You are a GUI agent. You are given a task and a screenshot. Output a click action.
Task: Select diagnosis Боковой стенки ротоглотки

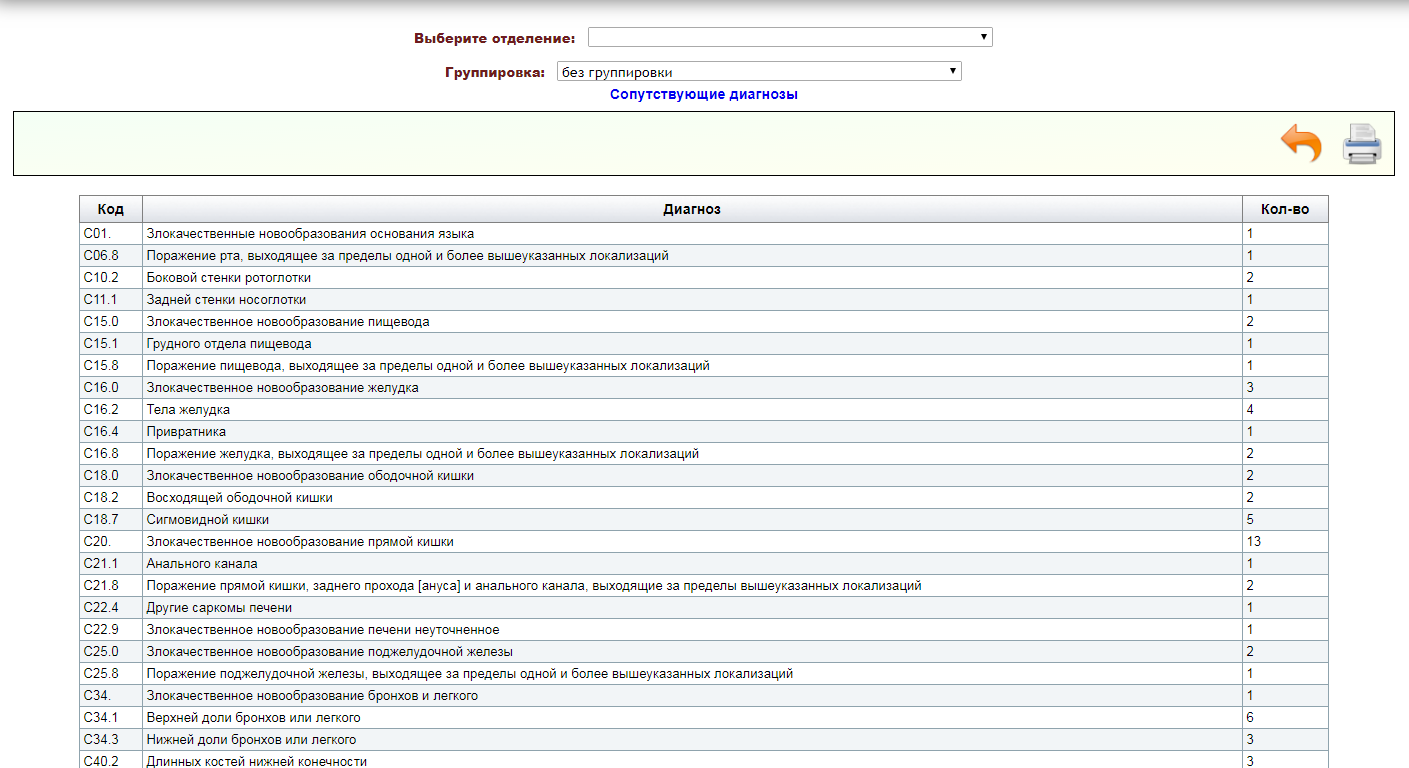pos(229,277)
